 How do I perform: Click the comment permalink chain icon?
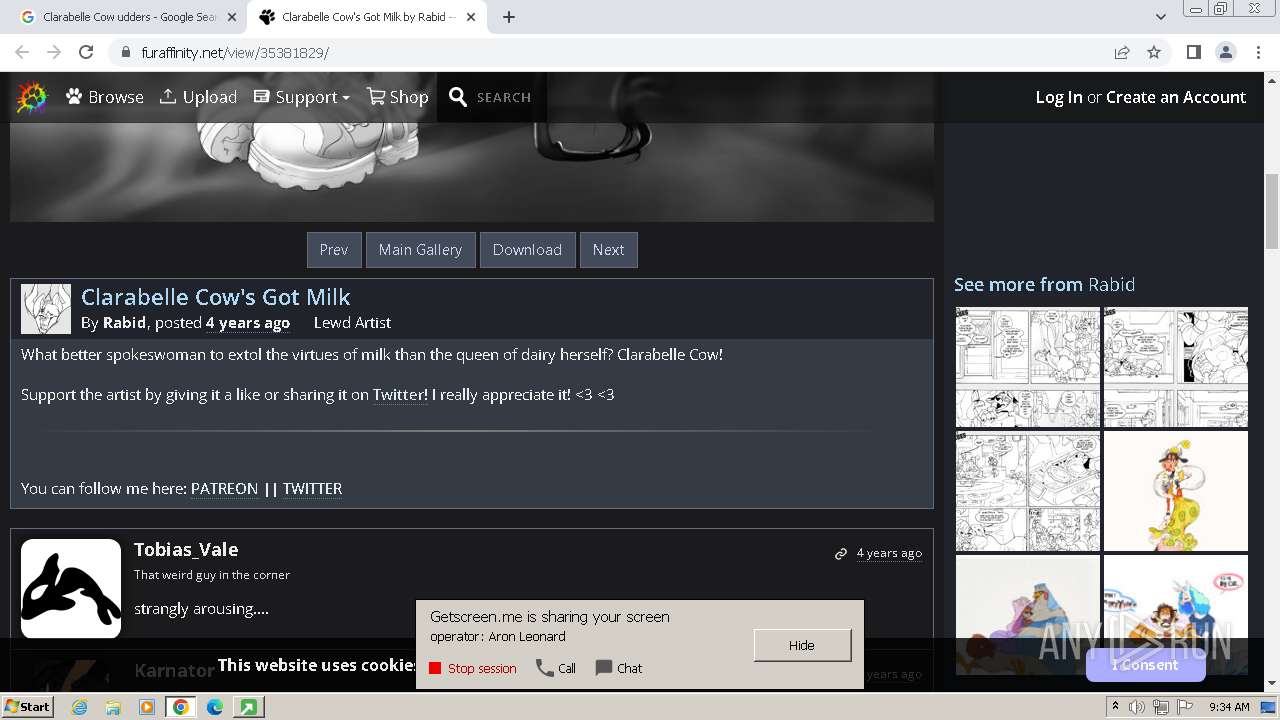tap(841, 554)
